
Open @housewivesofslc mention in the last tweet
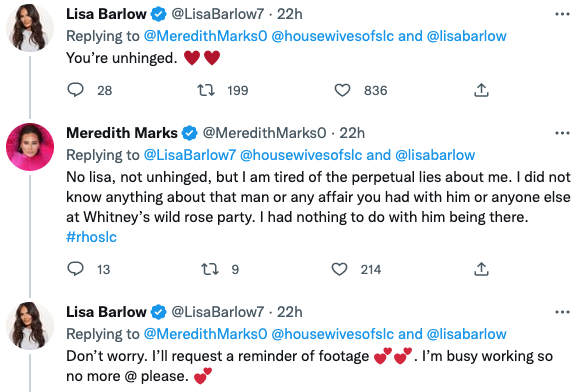332,334
